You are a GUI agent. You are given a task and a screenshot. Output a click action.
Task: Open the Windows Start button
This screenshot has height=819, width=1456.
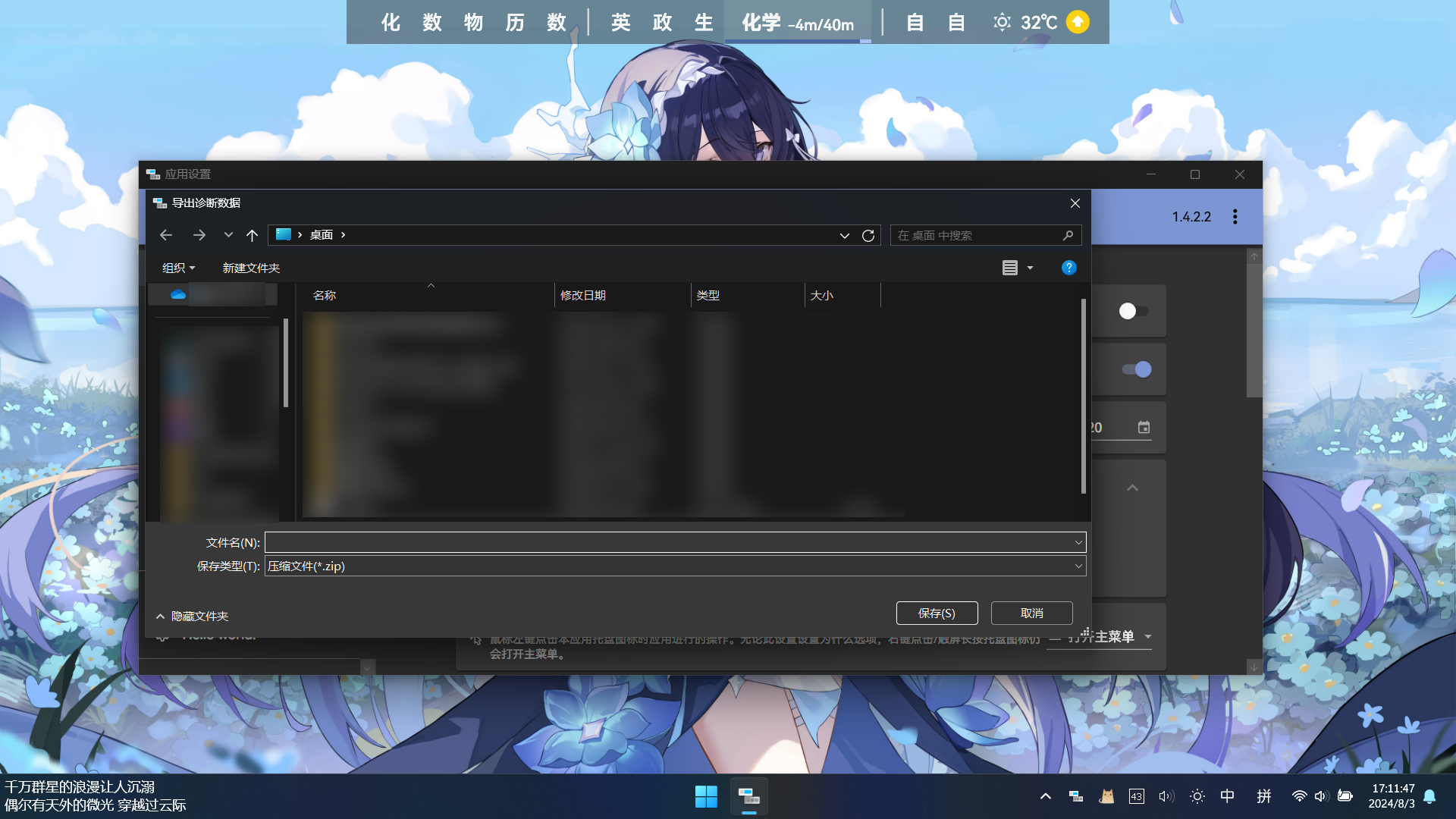(x=705, y=796)
